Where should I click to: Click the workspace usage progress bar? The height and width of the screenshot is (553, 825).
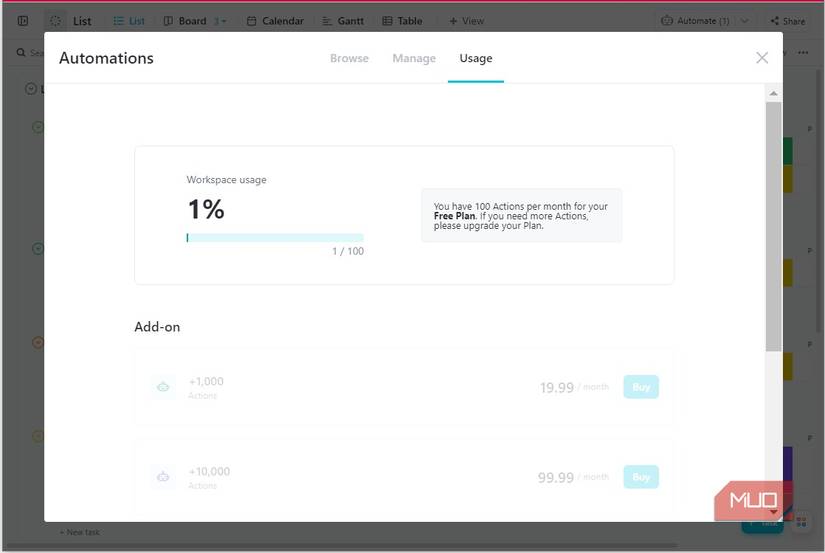tap(275, 238)
